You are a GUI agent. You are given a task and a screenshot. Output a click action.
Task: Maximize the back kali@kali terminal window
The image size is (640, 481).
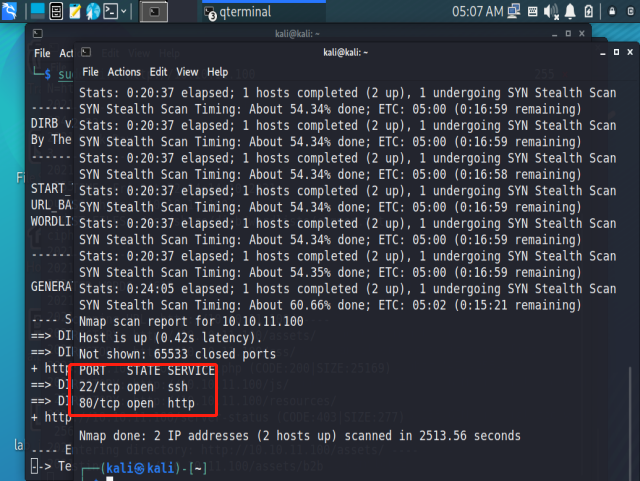point(568,33)
